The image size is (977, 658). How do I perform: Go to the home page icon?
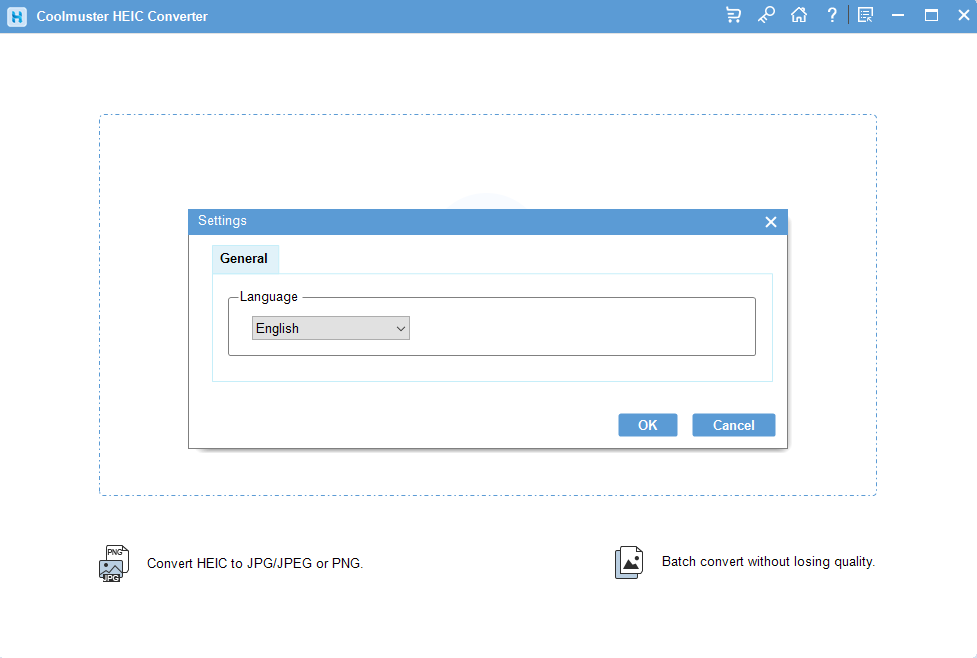(799, 16)
